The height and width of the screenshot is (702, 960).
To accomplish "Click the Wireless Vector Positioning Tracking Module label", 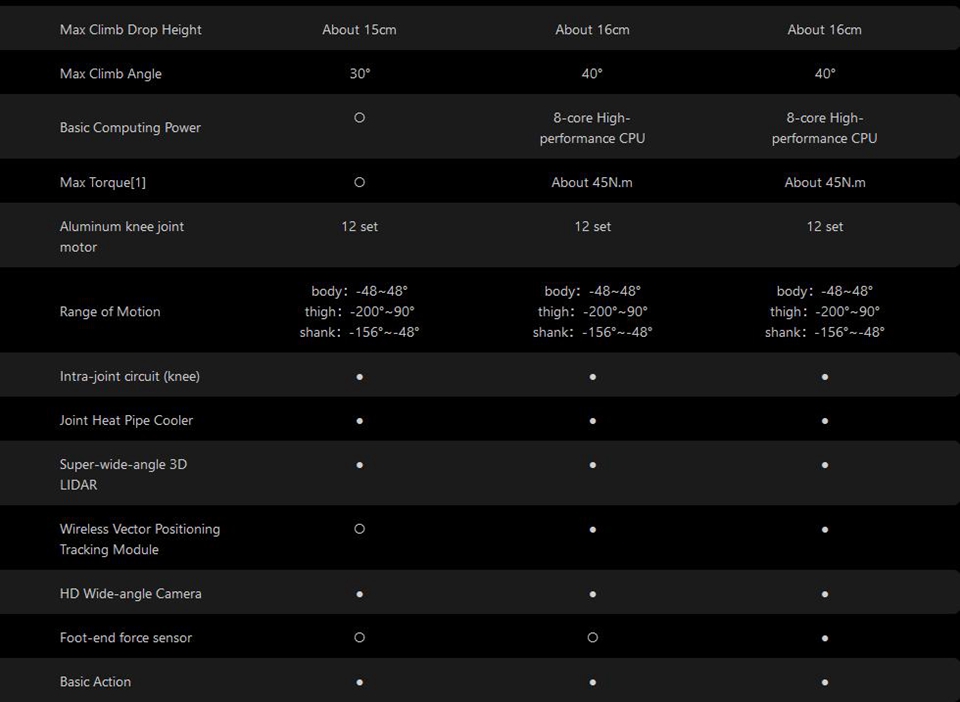I will pos(140,539).
